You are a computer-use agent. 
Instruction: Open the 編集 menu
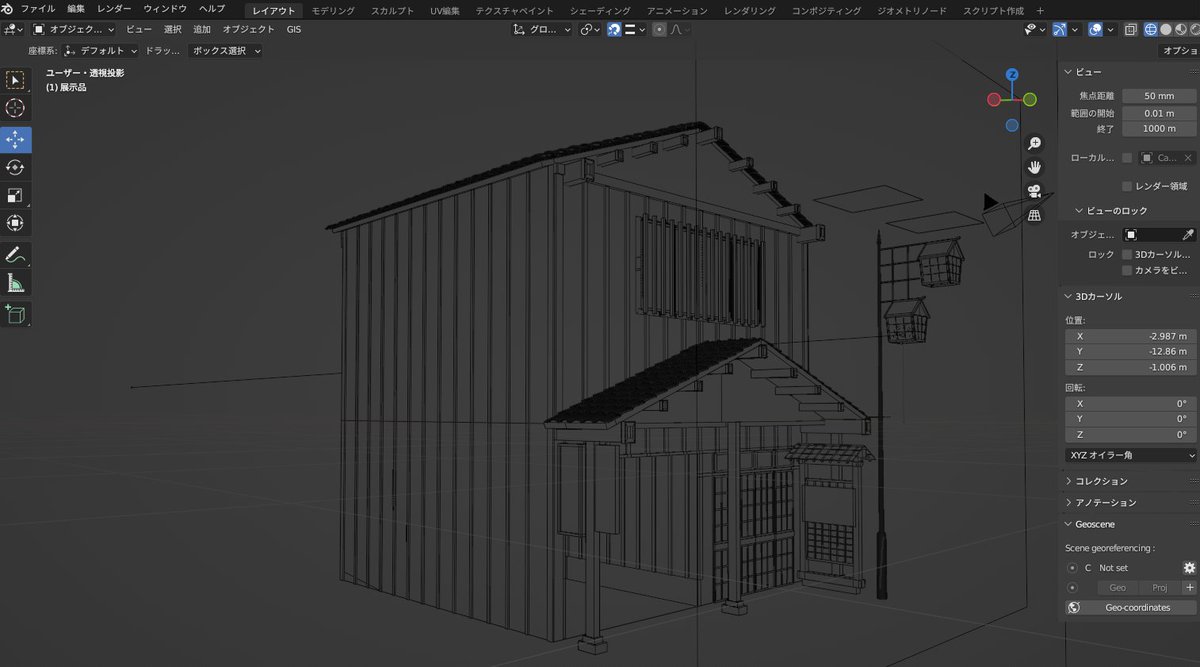[x=76, y=9]
